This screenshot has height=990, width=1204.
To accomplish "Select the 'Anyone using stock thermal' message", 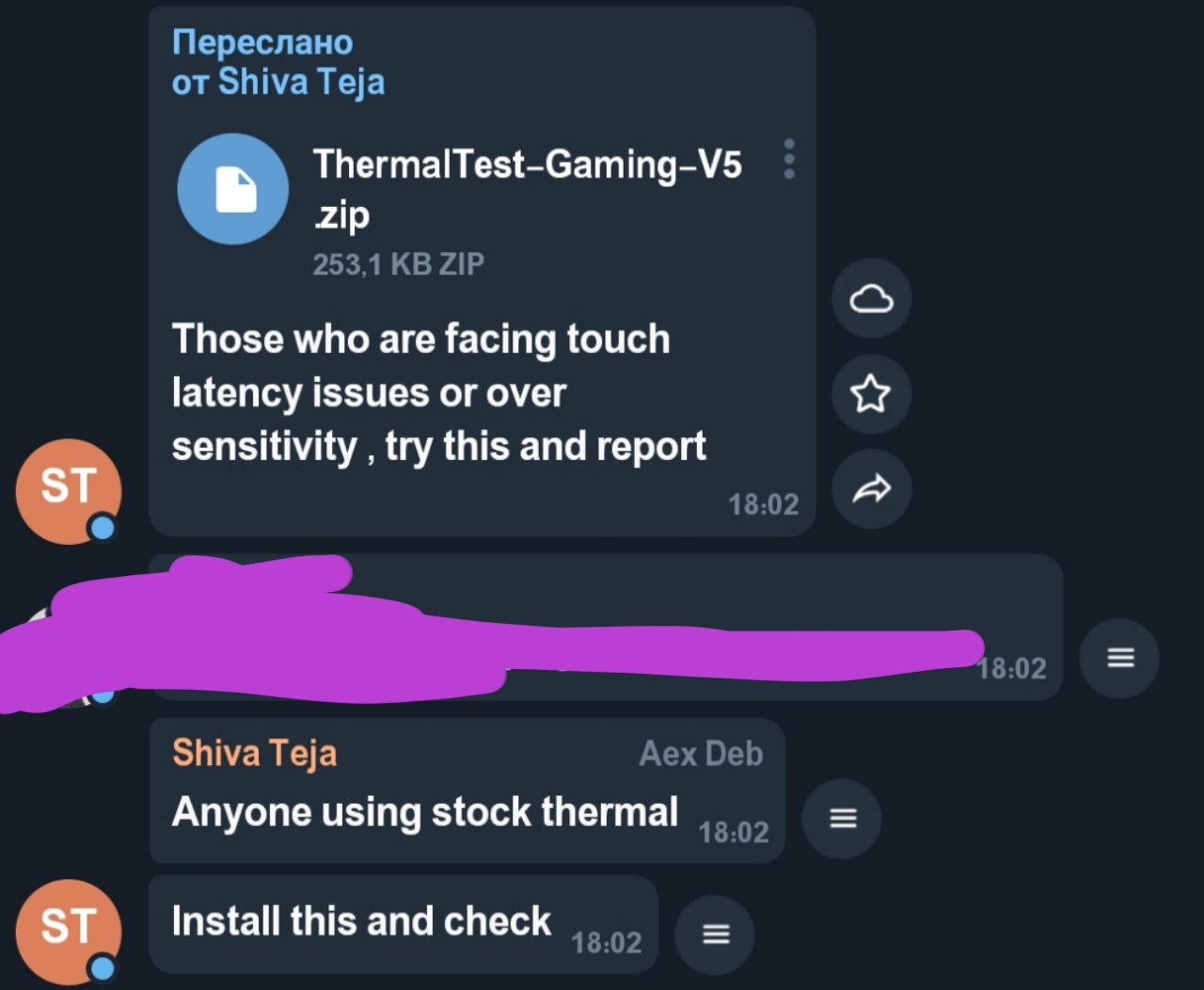I will 467,790.
